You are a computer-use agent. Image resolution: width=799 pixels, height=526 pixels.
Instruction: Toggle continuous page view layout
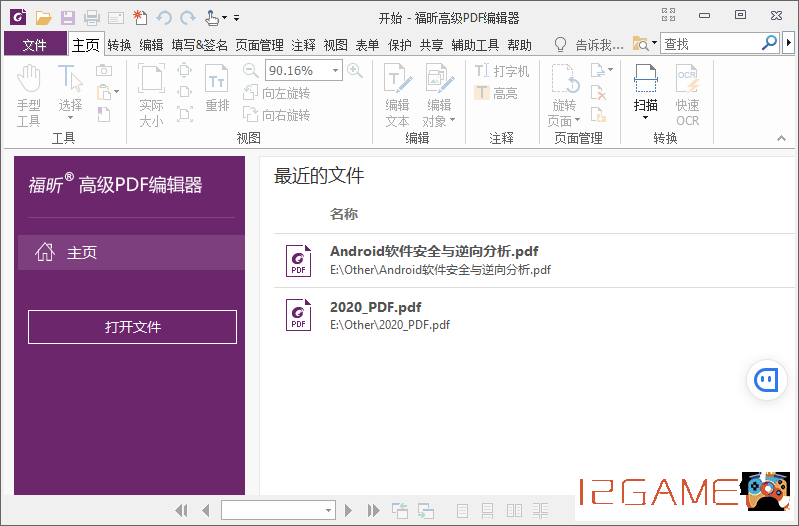click(x=487, y=510)
